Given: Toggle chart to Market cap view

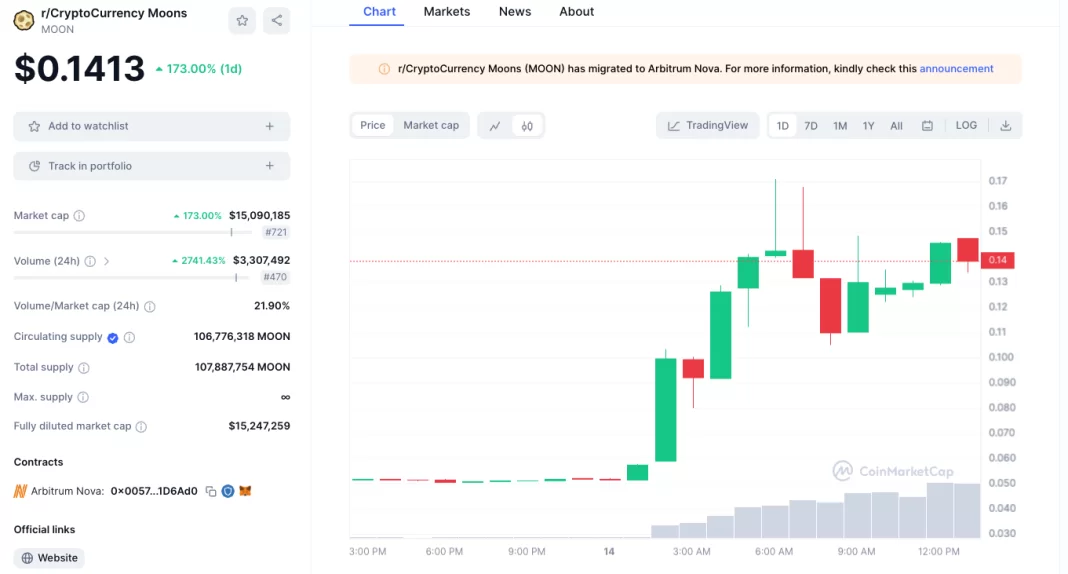Looking at the screenshot, I should (x=431, y=125).
